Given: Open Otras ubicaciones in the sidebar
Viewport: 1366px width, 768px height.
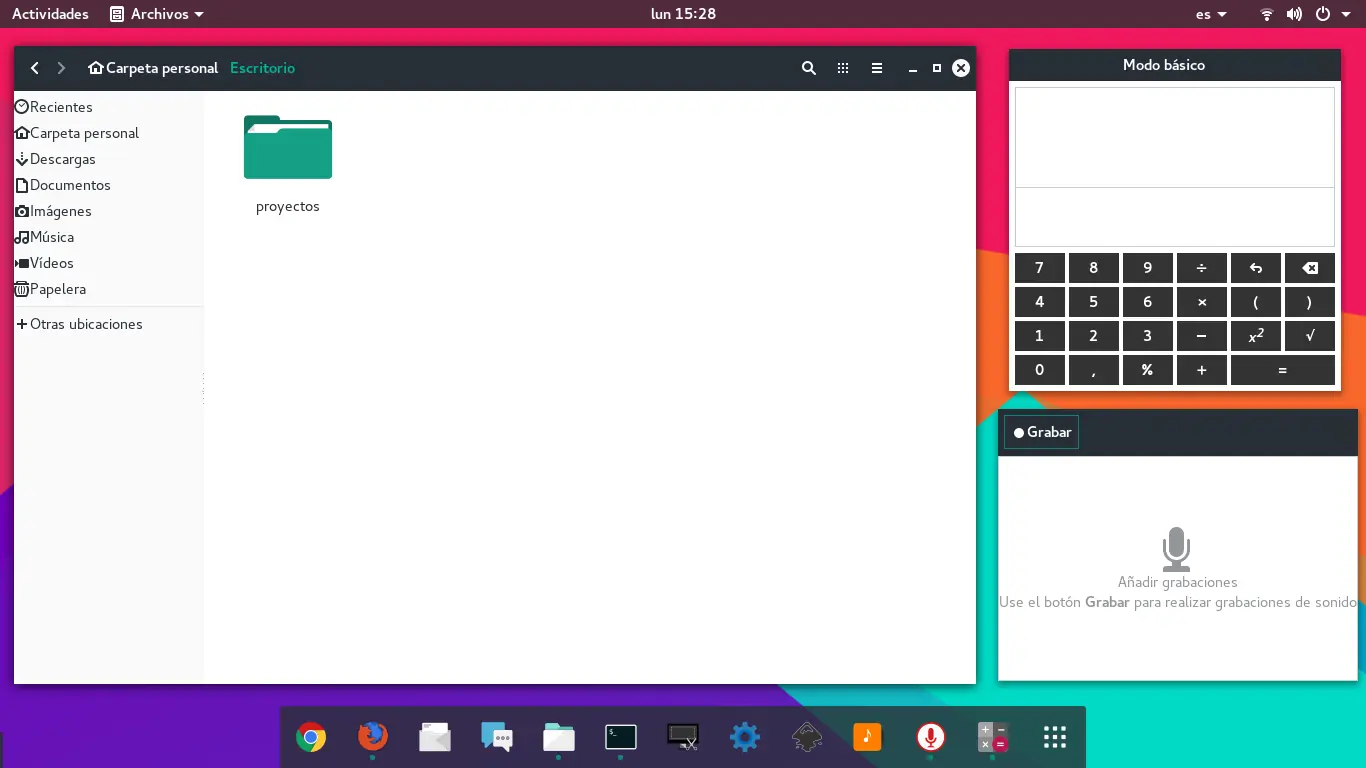Looking at the screenshot, I should tap(87, 324).
